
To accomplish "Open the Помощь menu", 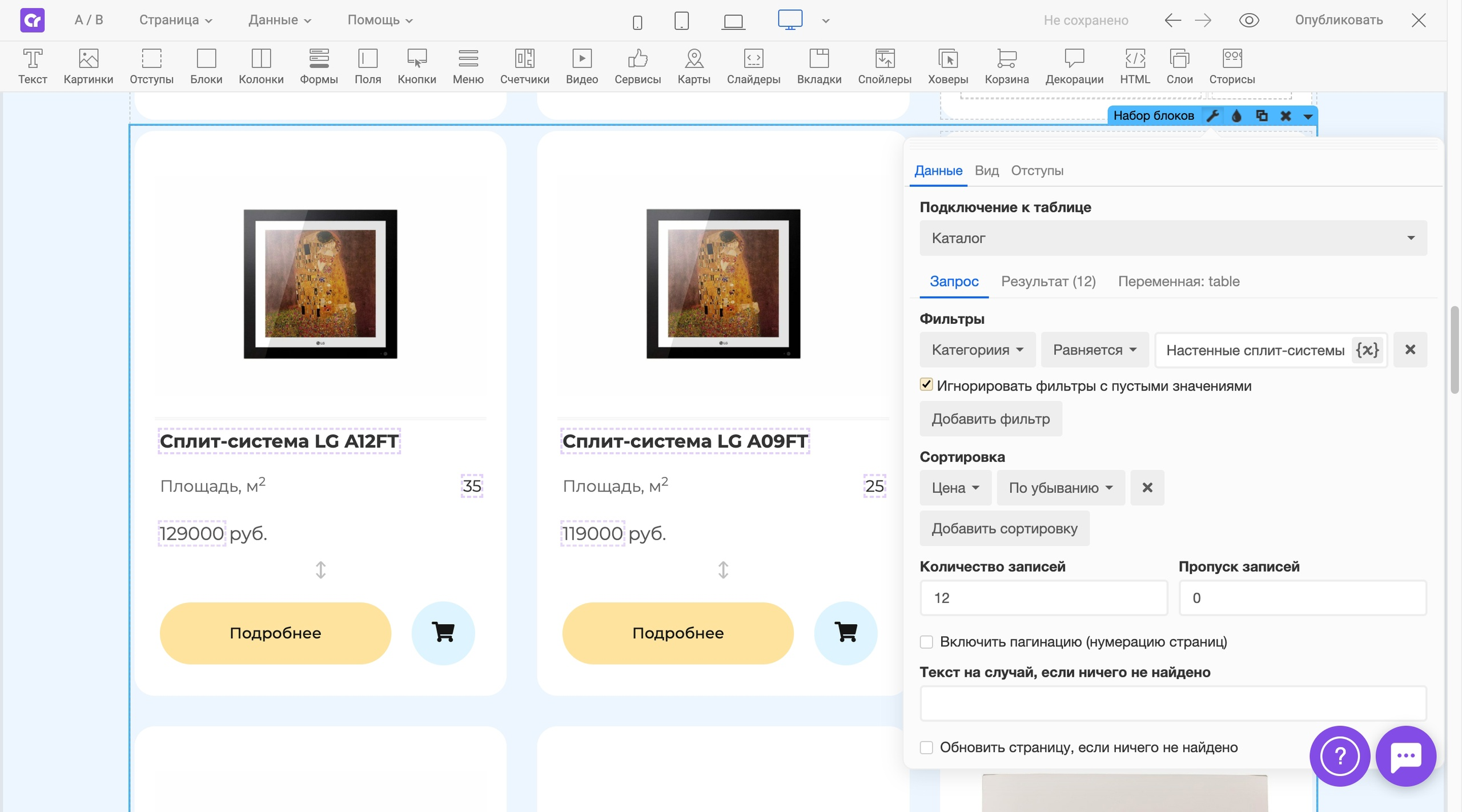I will 380,21.
